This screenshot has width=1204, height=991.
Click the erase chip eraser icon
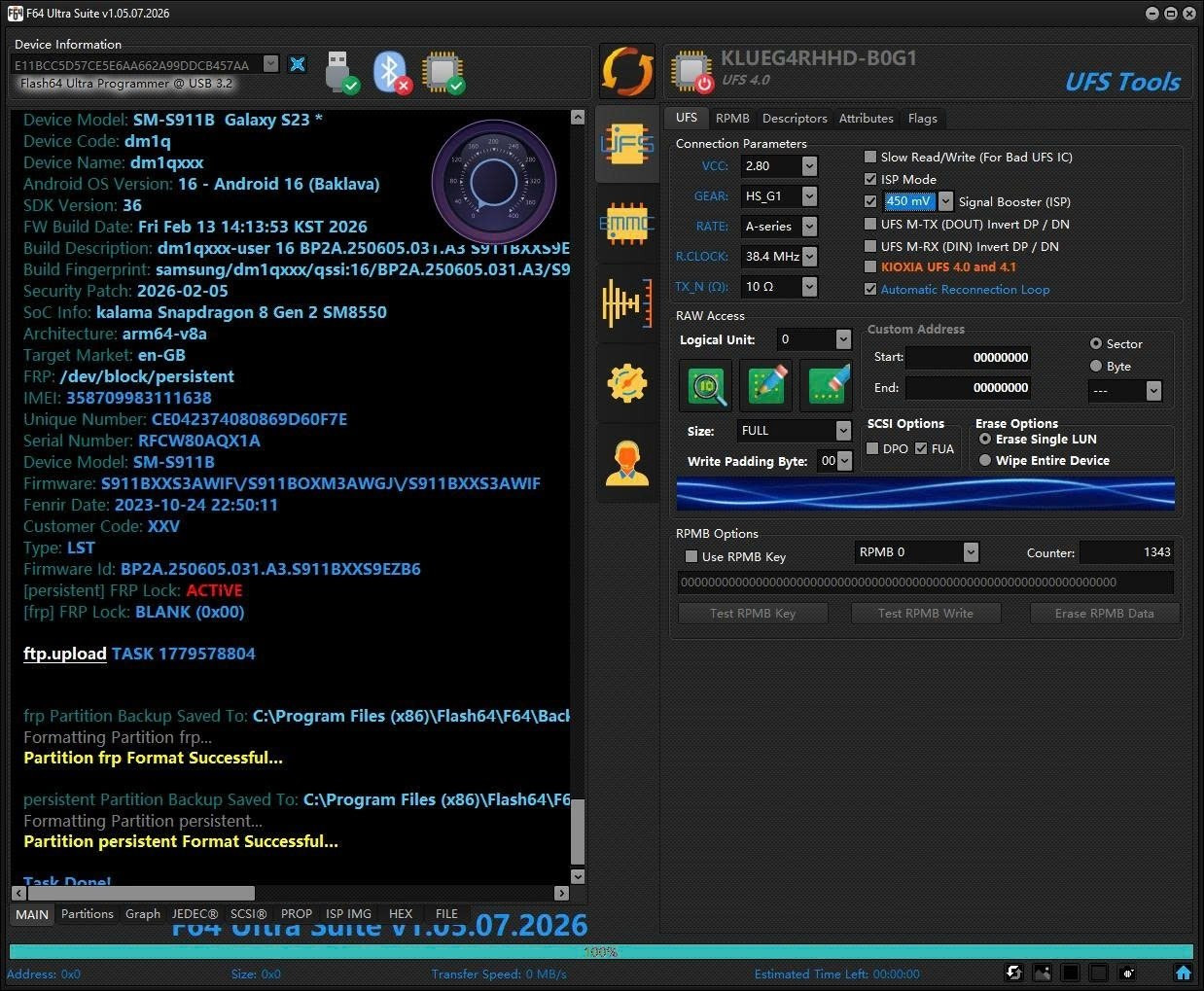827,385
